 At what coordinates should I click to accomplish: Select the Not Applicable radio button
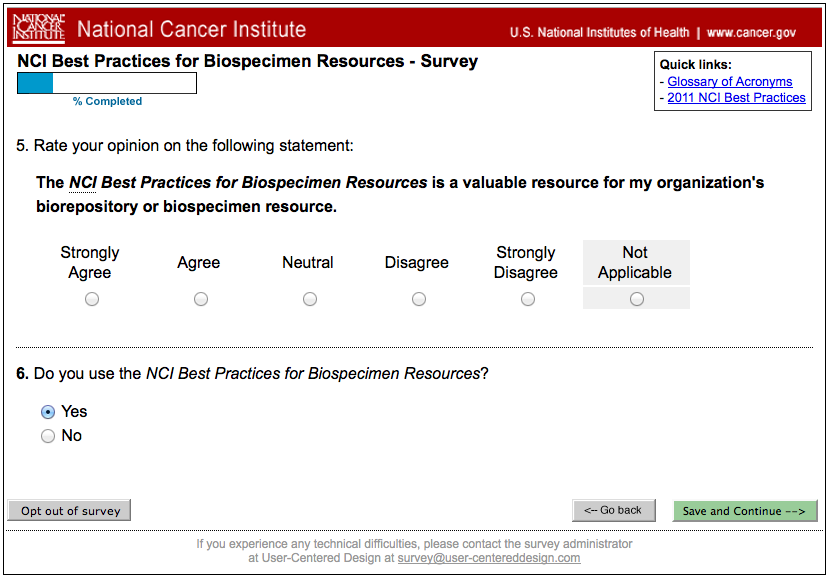[x=637, y=299]
